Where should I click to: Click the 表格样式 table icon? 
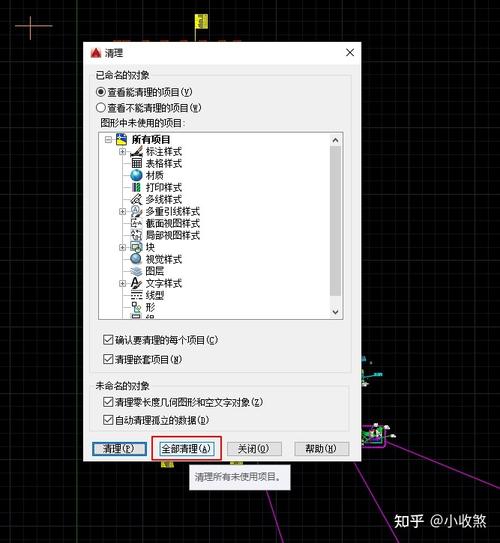(x=136, y=163)
